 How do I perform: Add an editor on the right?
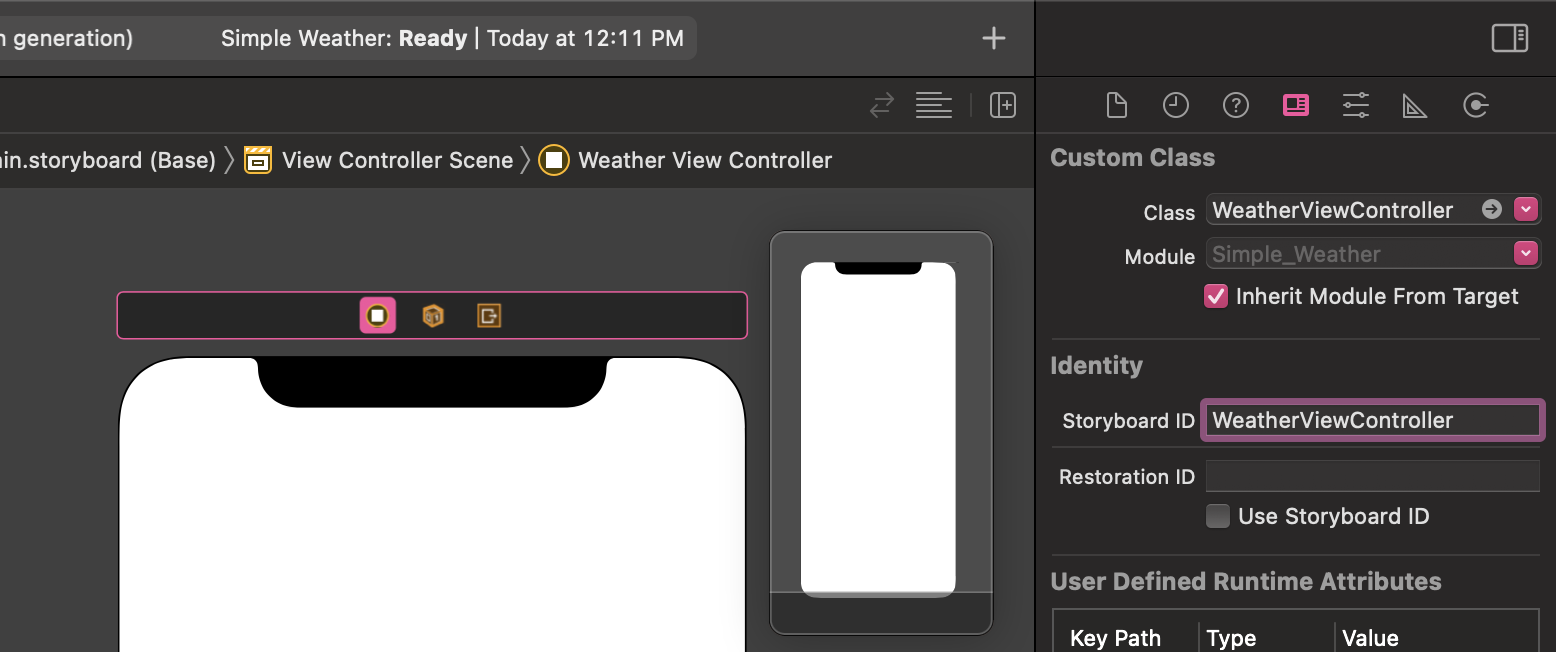(x=1003, y=105)
